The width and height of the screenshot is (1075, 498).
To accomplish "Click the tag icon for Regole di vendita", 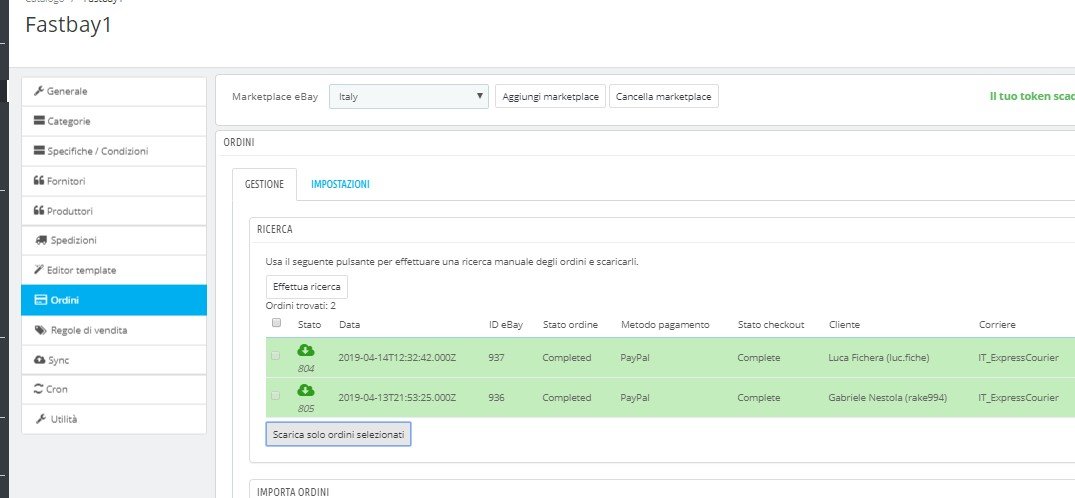I will (40, 329).
